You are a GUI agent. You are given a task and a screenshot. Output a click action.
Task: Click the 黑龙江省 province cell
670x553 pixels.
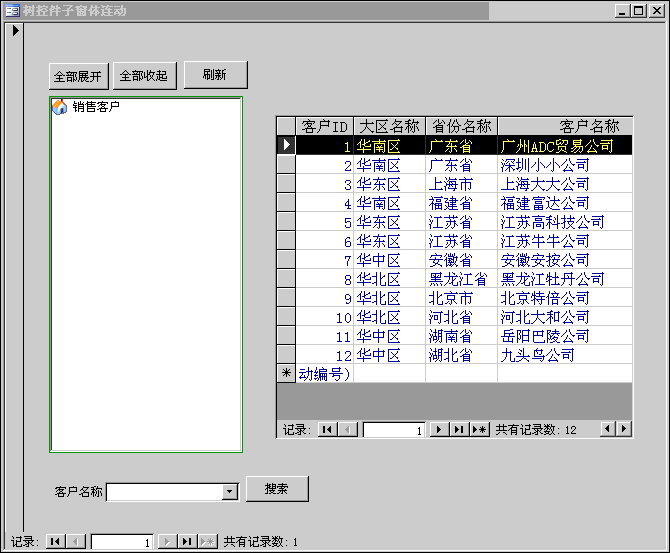[461, 278]
